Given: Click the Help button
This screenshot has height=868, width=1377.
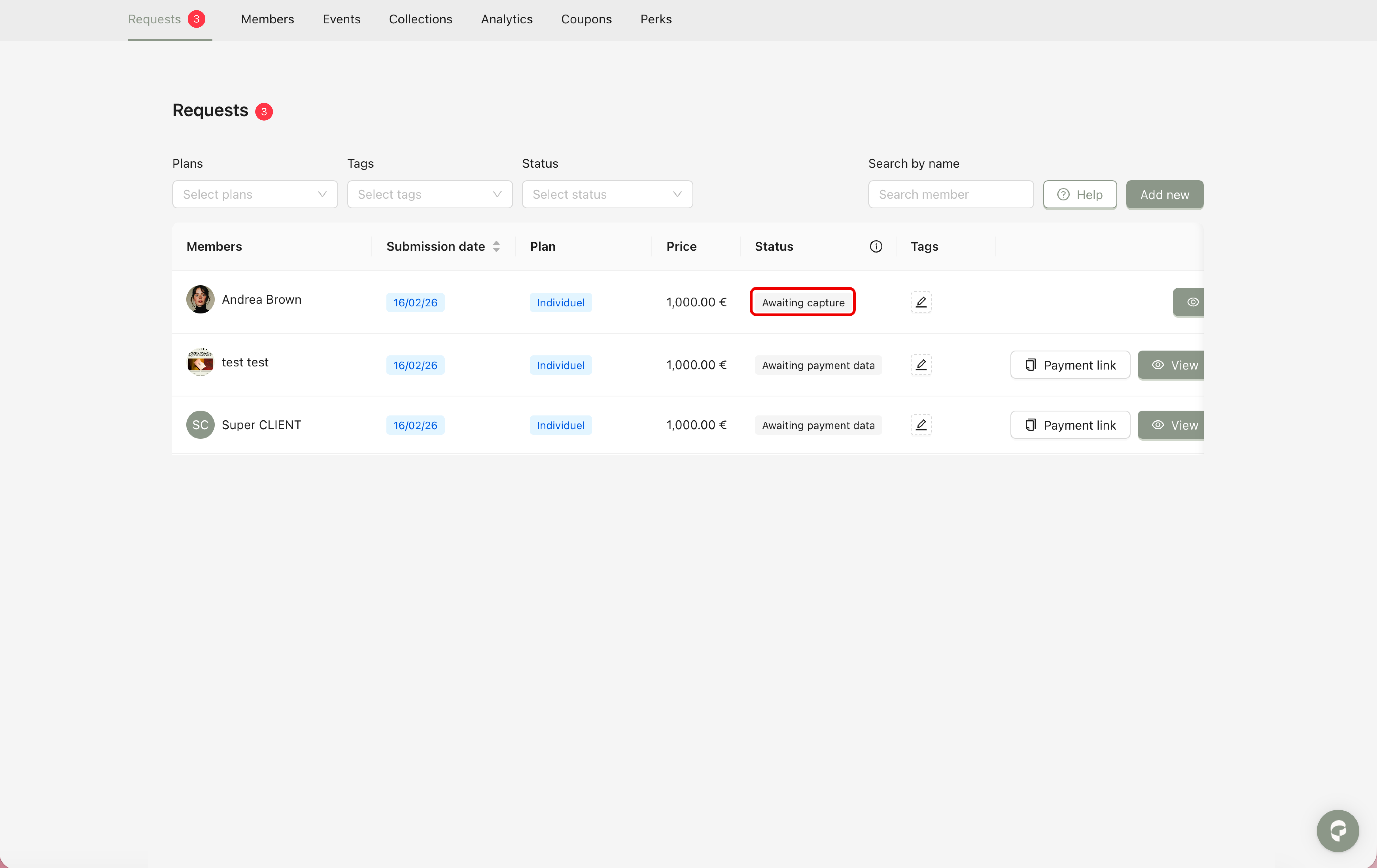Looking at the screenshot, I should click(x=1079, y=195).
